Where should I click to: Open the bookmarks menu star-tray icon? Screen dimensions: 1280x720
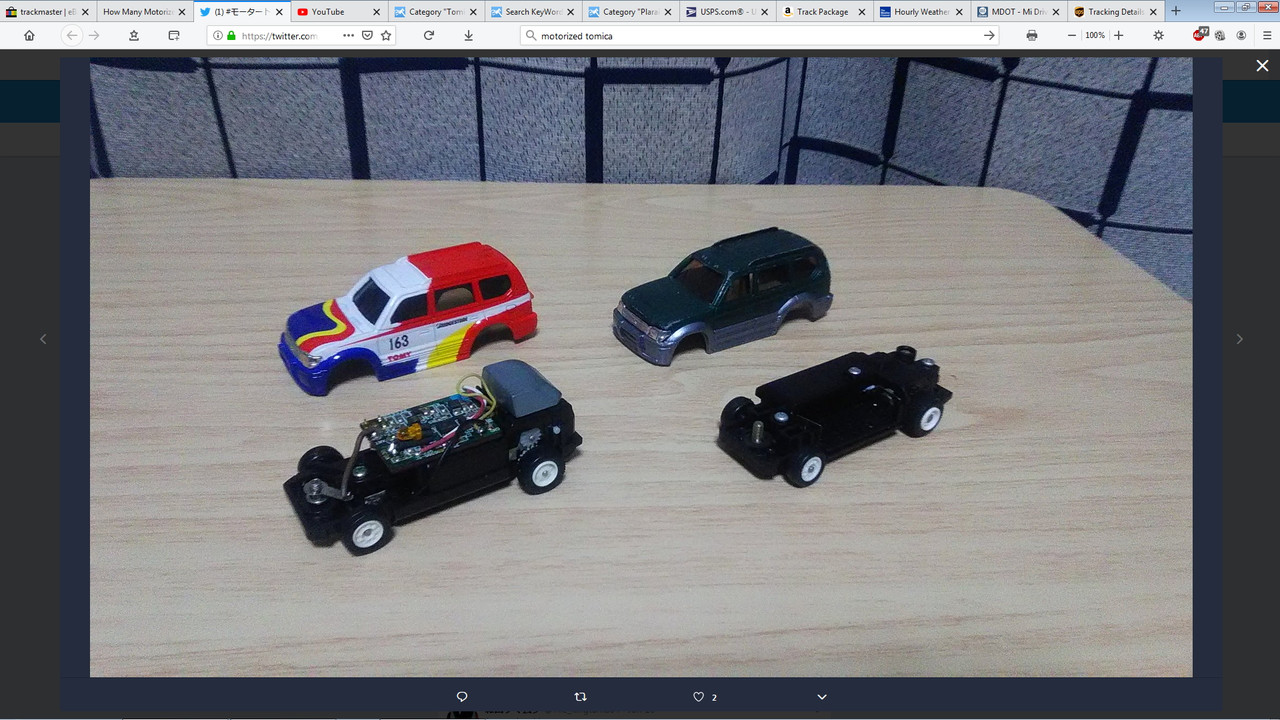[134, 35]
